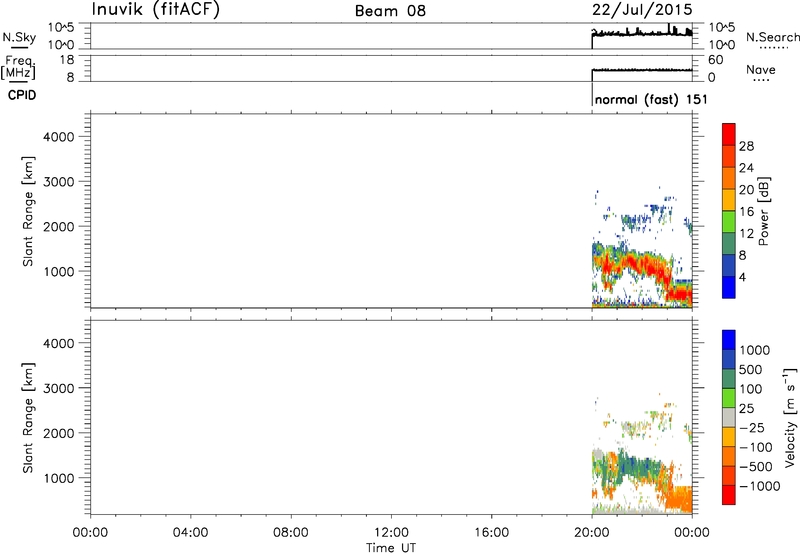This screenshot has width=800, height=554.
Task: Click the 'Power [dB]' colorbar title
Action: (764, 211)
